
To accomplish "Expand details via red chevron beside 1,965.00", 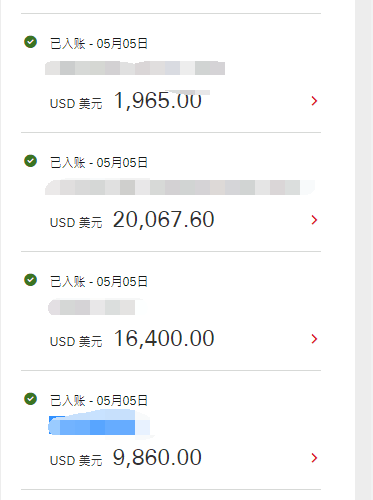I will point(314,101).
